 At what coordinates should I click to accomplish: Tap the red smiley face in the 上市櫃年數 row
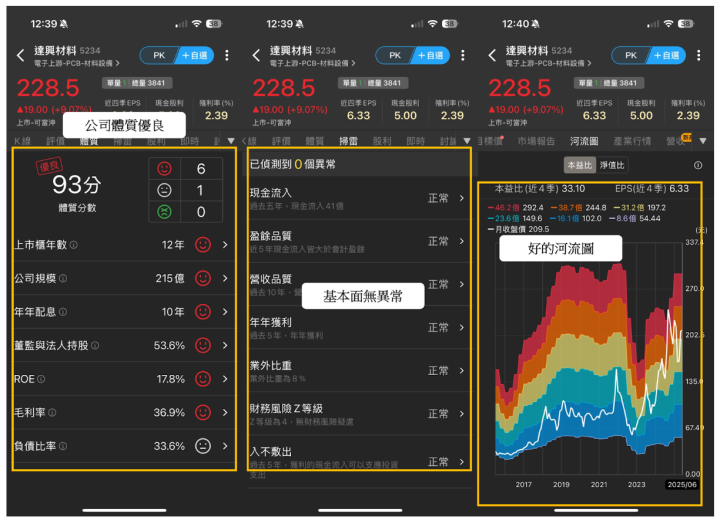tap(203, 245)
